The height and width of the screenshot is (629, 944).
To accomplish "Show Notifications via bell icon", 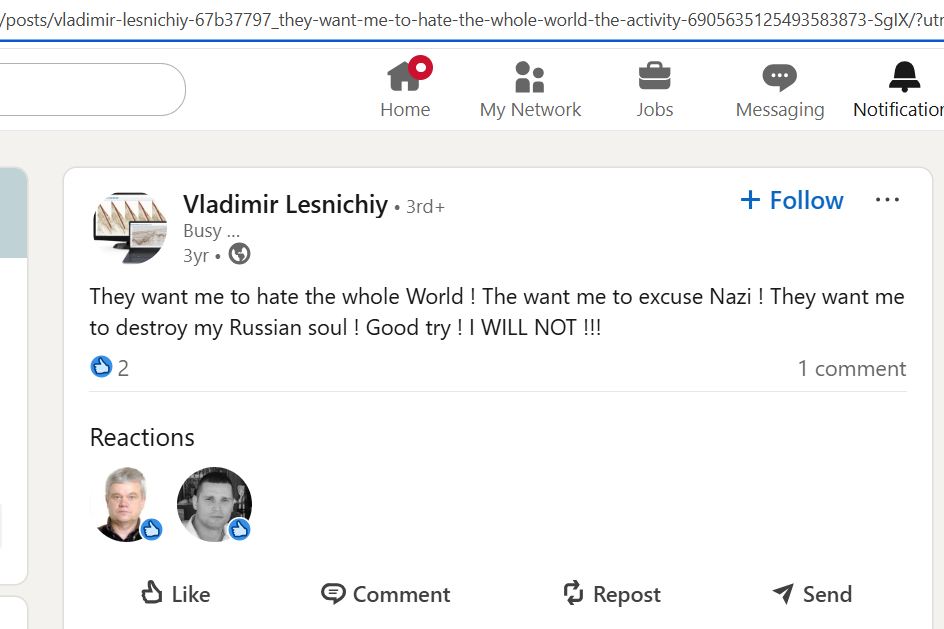I will [903, 77].
